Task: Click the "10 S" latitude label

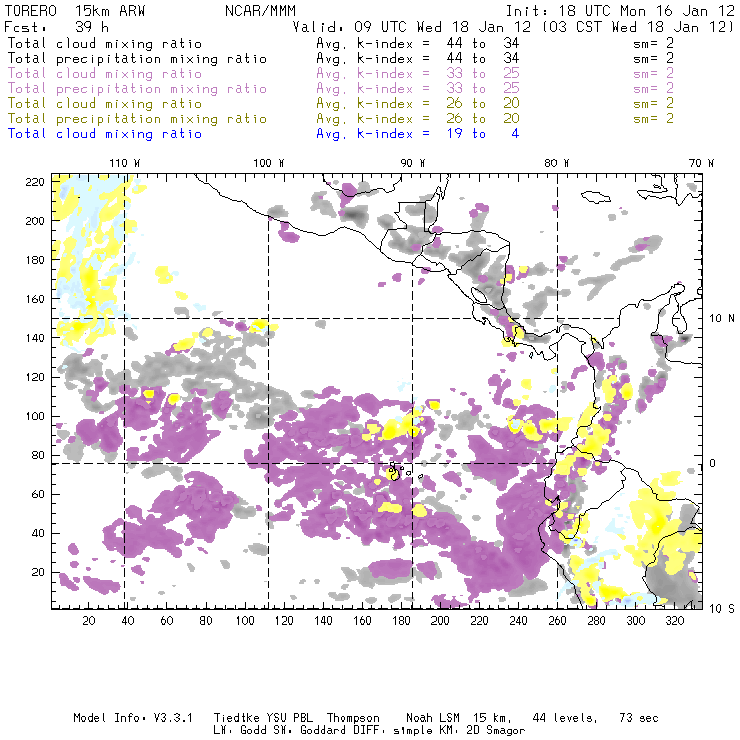Action: pos(722,609)
